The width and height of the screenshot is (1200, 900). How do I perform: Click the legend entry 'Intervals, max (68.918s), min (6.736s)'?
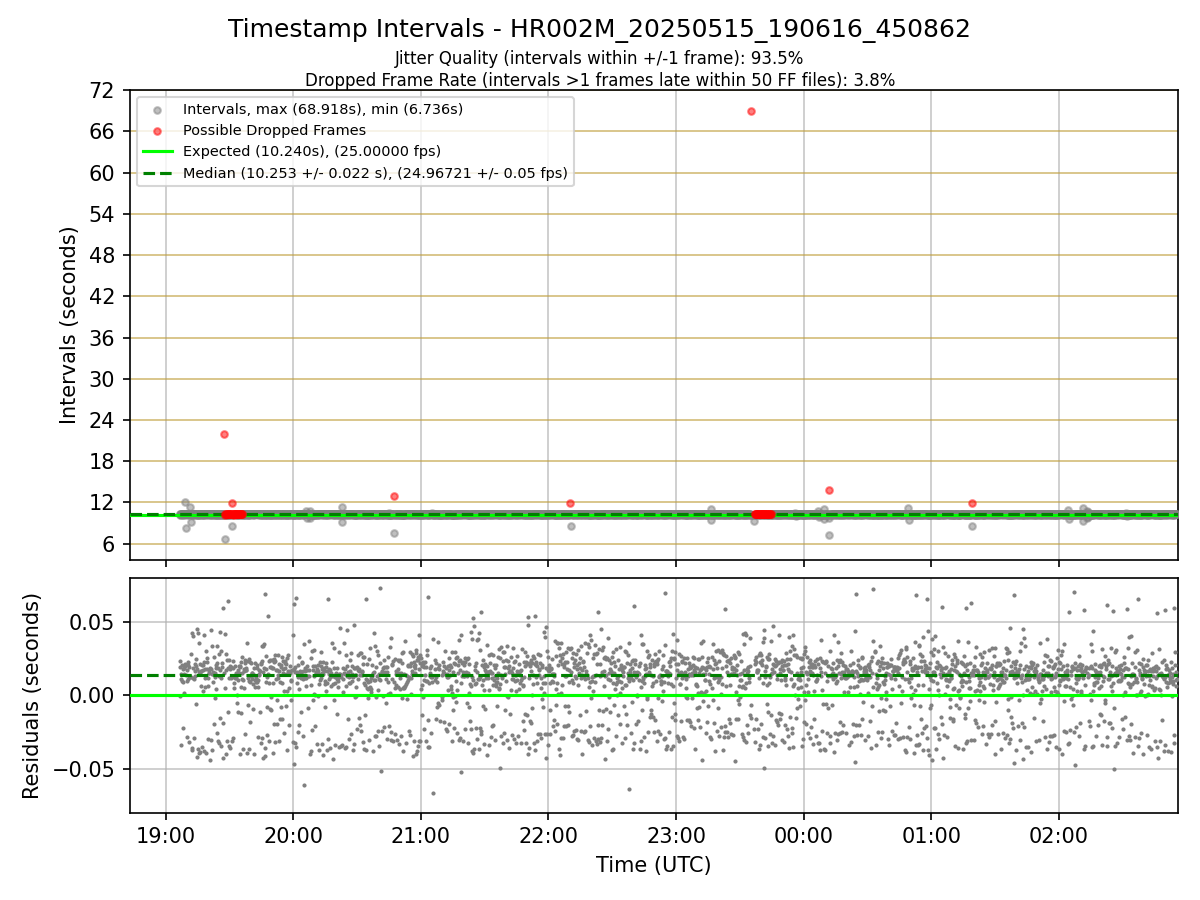pos(323,108)
